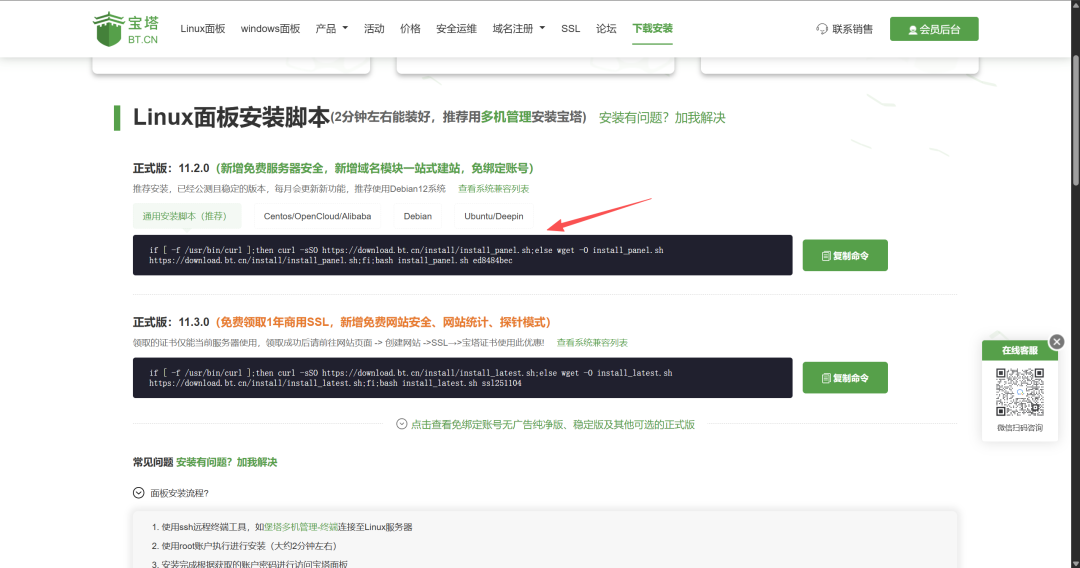Open the SSL nav link
The height and width of the screenshot is (568, 1080).
(x=570, y=29)
